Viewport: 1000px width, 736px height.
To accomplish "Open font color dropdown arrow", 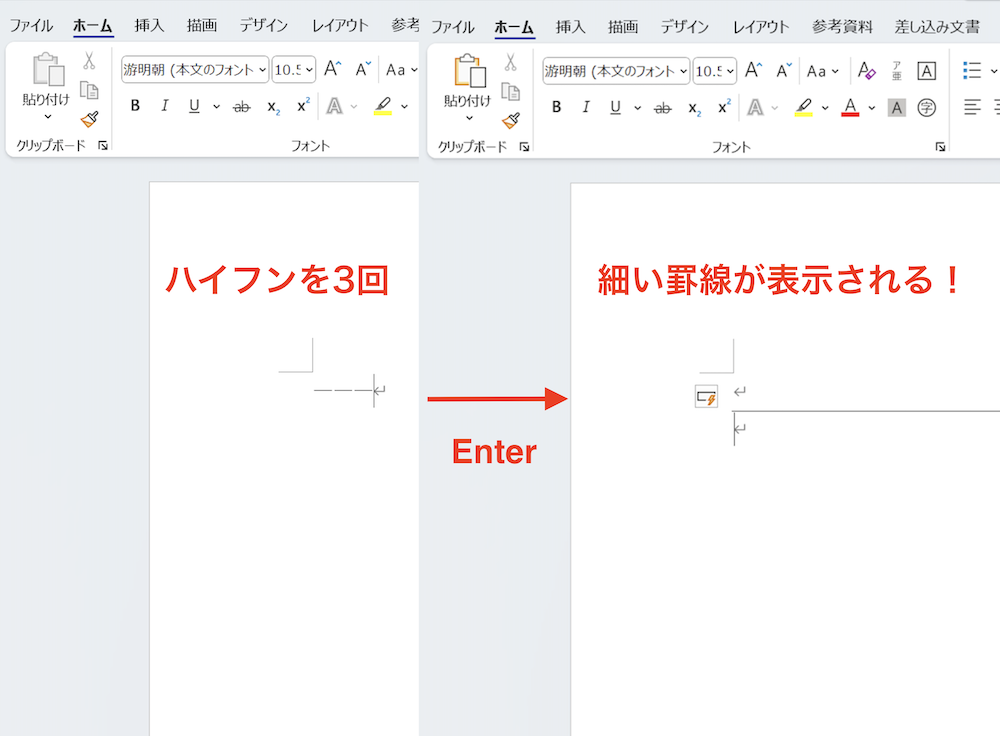I will [x=872, y=108].
